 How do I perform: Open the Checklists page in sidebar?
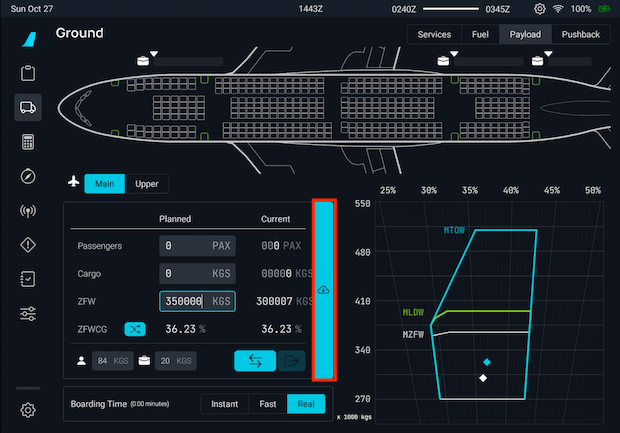click(28, 279)
